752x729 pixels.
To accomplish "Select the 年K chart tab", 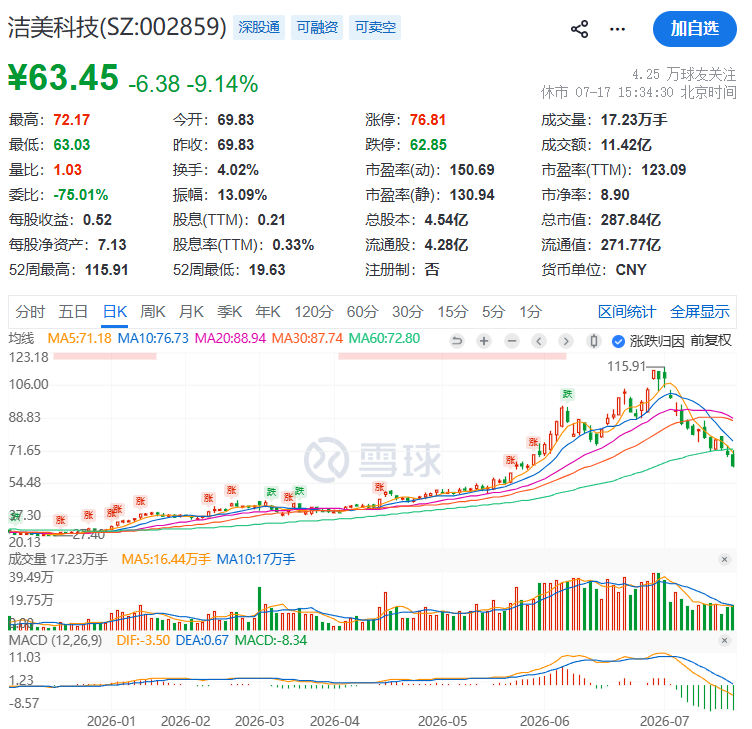I will point(268,312).
